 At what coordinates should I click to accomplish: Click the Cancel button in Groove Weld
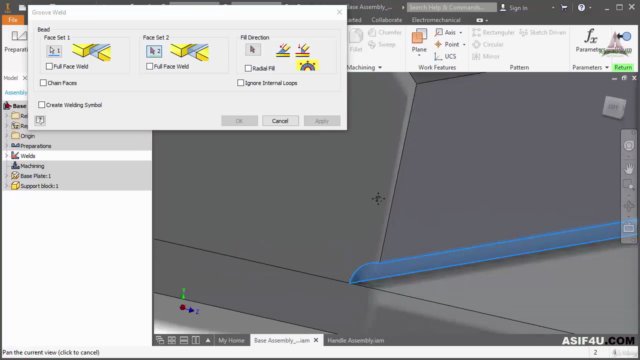tap(280, 121)
